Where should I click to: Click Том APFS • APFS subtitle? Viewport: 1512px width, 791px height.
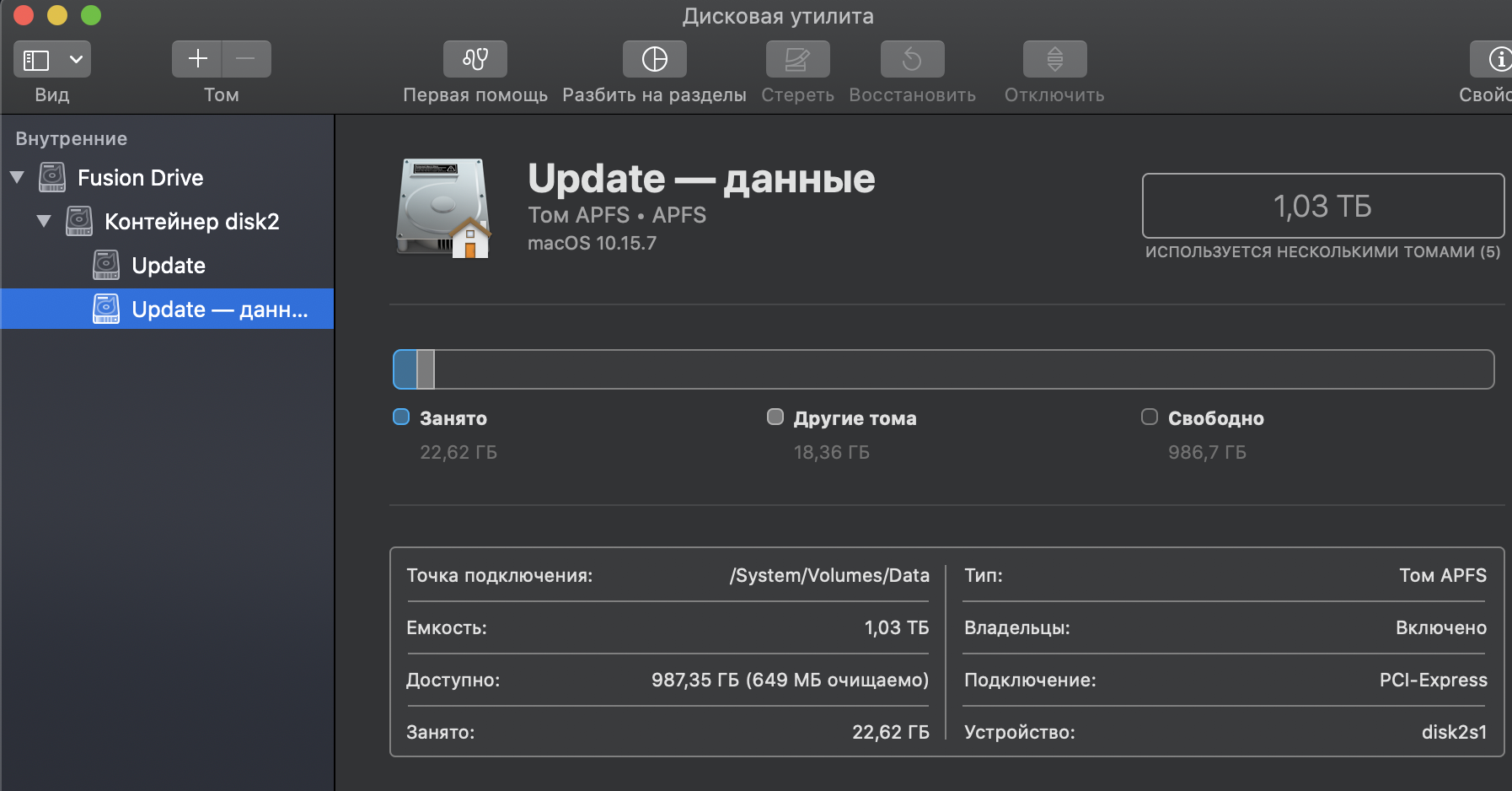point(617,215)
